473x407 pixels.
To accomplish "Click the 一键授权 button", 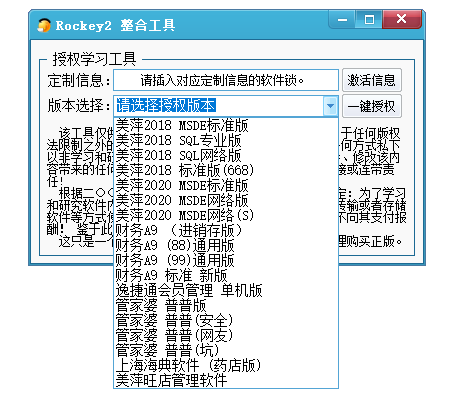I will [x=372, y=106].
